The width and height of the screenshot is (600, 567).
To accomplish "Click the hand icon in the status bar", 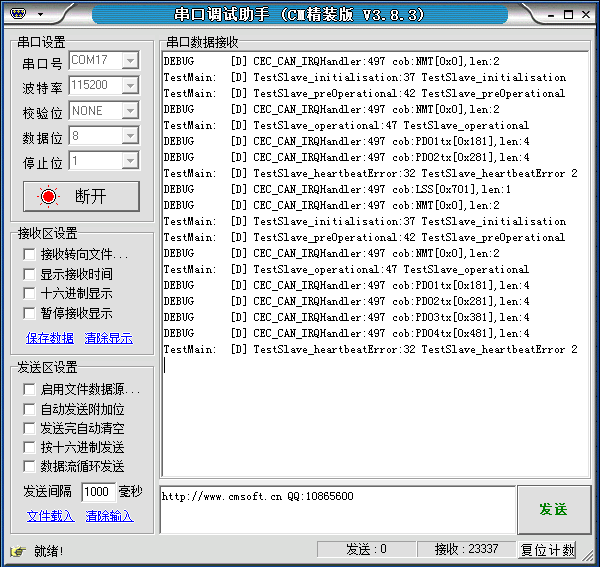I will (x=18, y=551).
